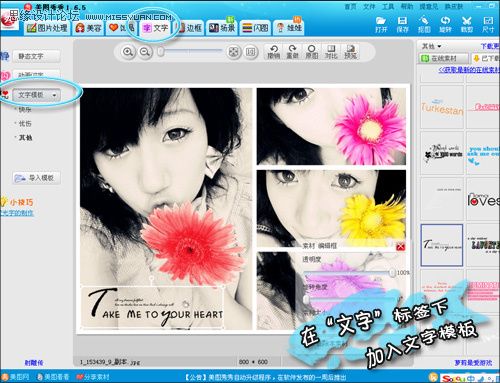500x383 pixels.
Task: Click the 透明度 transparency slider handle
Action: [x=392, y=273]
